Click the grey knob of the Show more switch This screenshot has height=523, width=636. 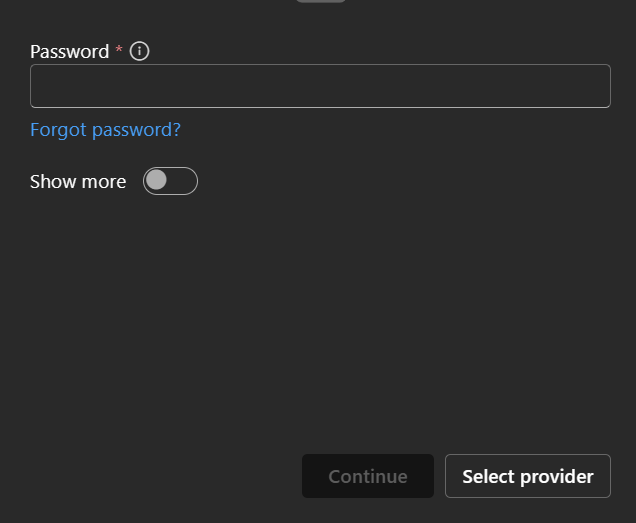(156, 180)
